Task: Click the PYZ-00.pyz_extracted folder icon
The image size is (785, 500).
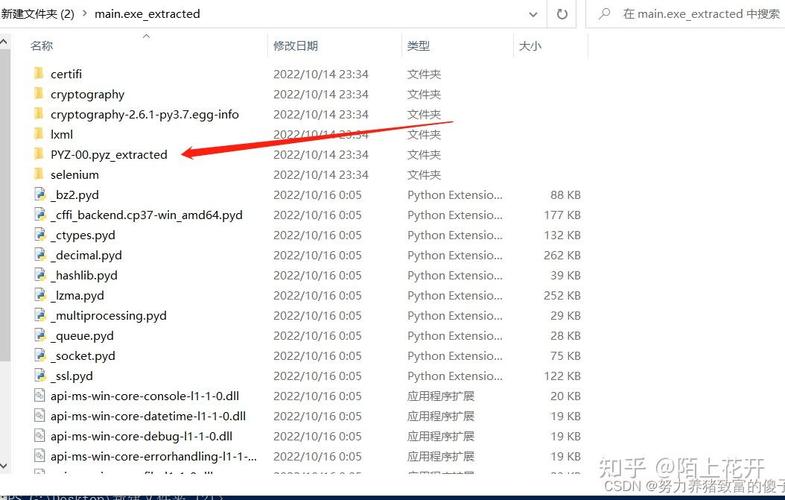Action: [39, 154]
